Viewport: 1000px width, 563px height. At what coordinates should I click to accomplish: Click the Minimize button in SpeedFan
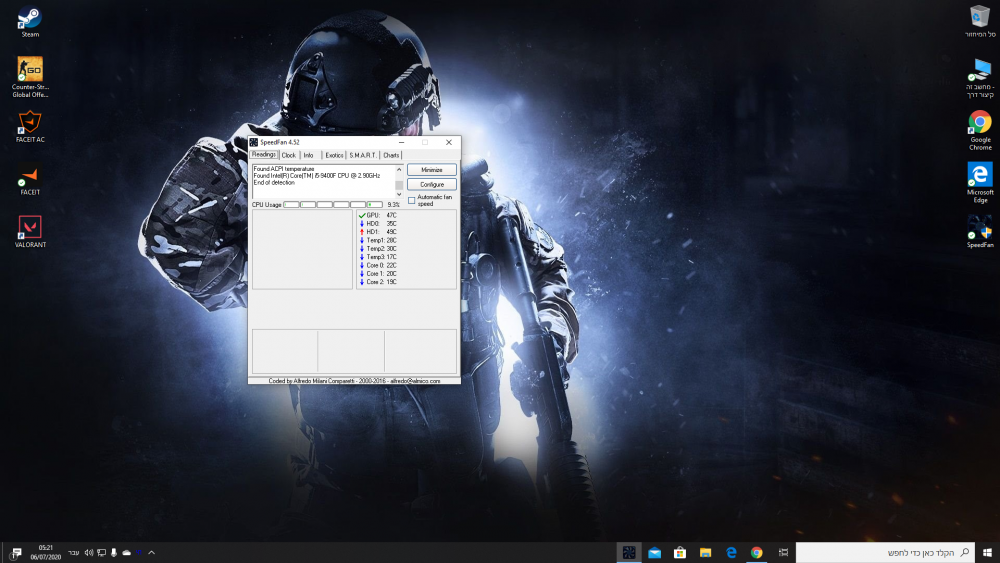432,170
